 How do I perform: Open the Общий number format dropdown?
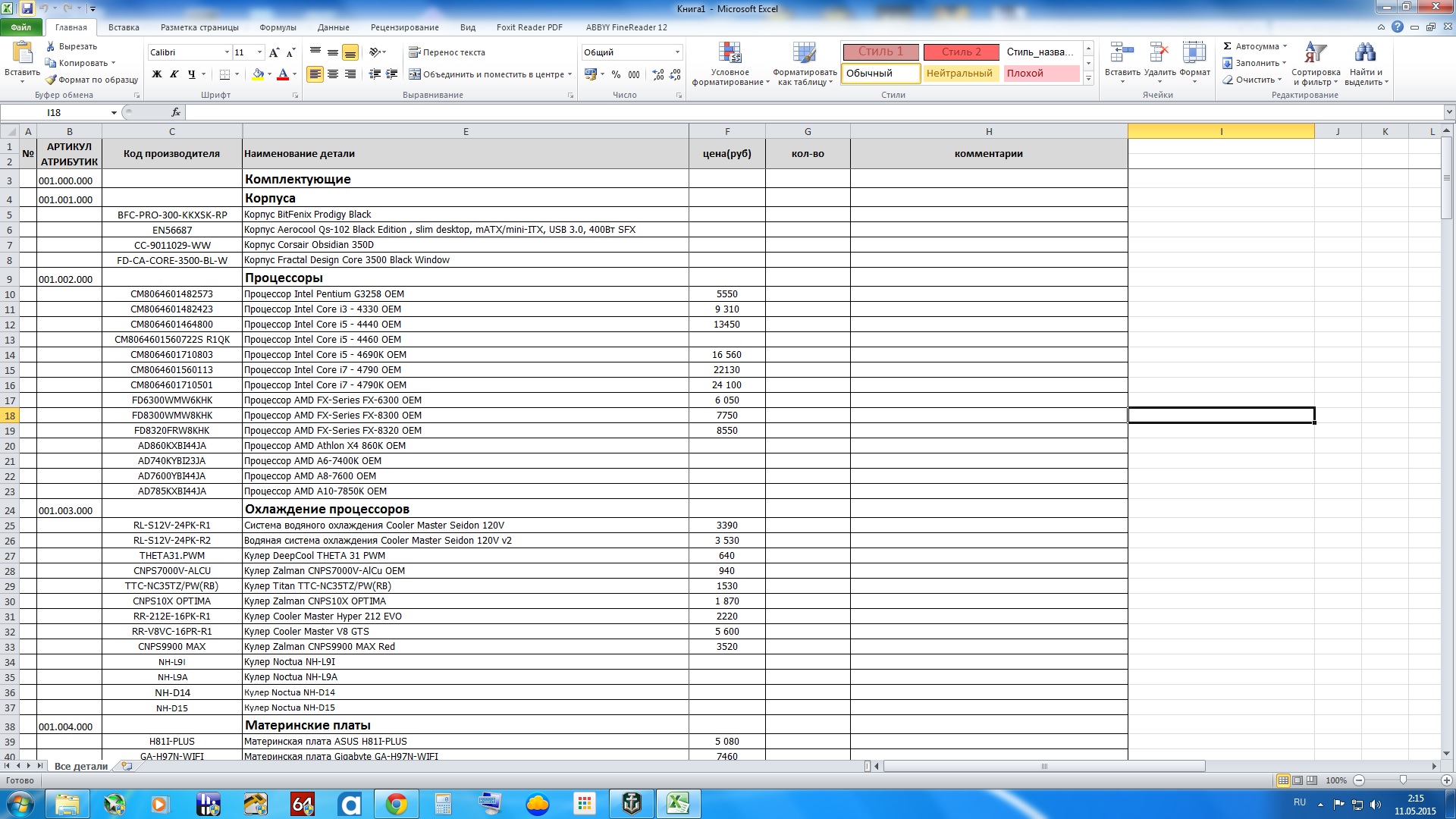(677, 52)
